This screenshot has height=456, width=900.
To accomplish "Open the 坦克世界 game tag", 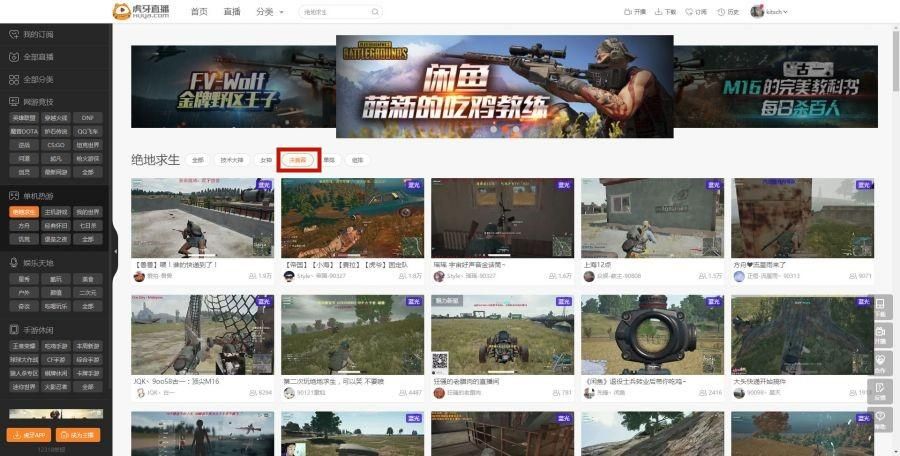I will 88,145.
